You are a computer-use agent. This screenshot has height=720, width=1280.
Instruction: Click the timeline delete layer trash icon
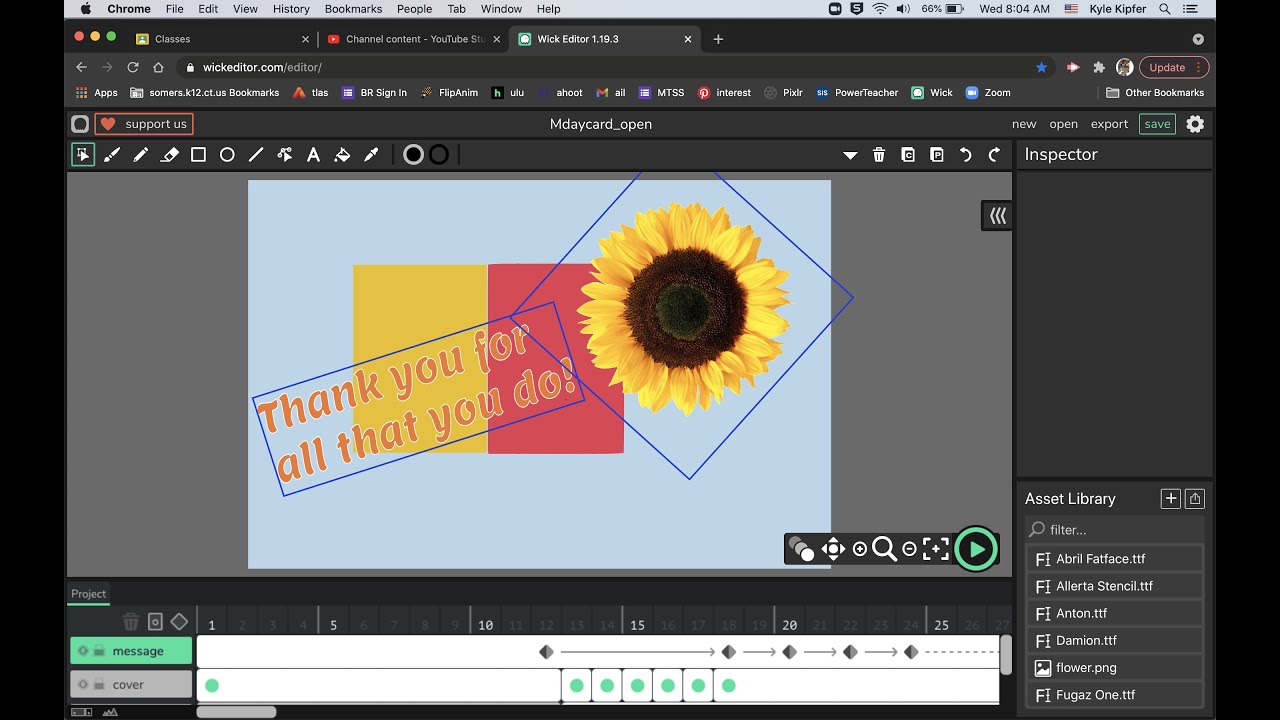[x=131, y=622]
